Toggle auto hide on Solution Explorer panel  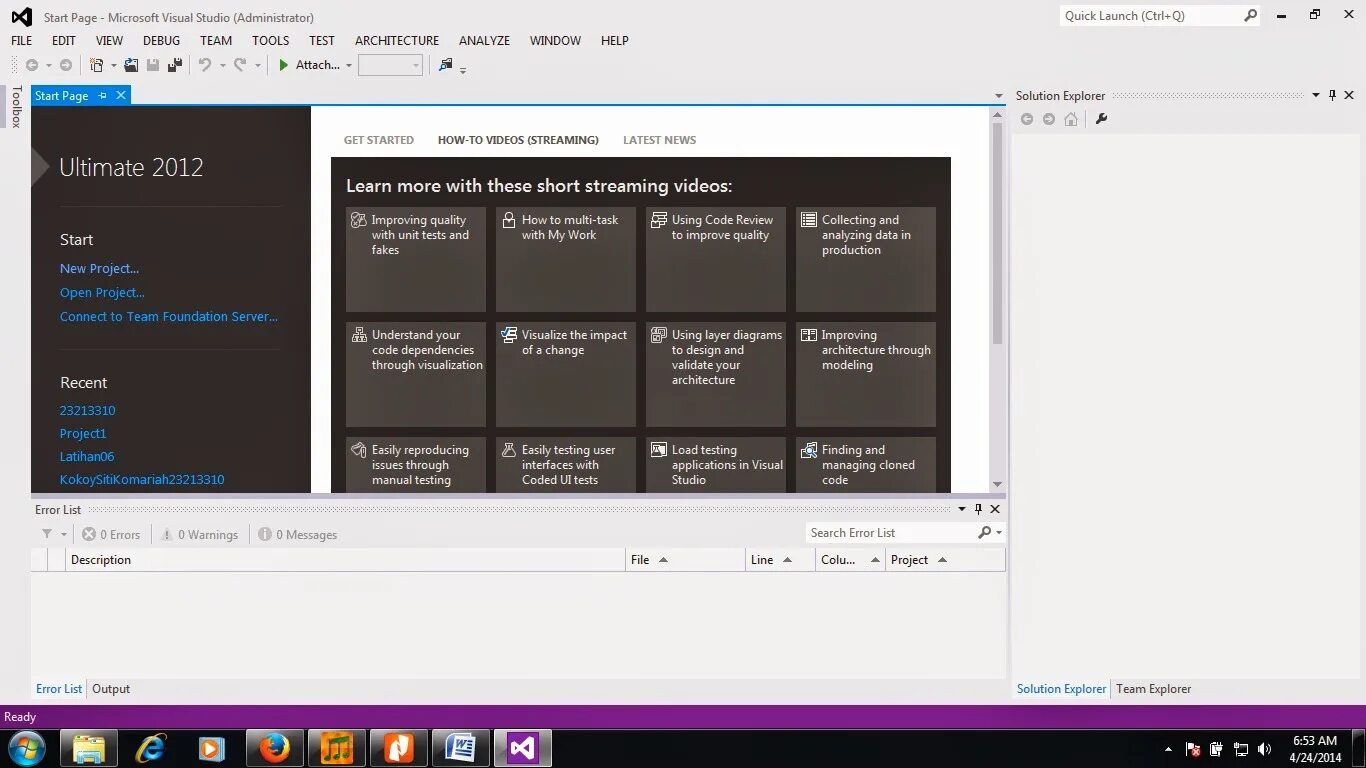pyautogui.click(x=1332, y=96)
